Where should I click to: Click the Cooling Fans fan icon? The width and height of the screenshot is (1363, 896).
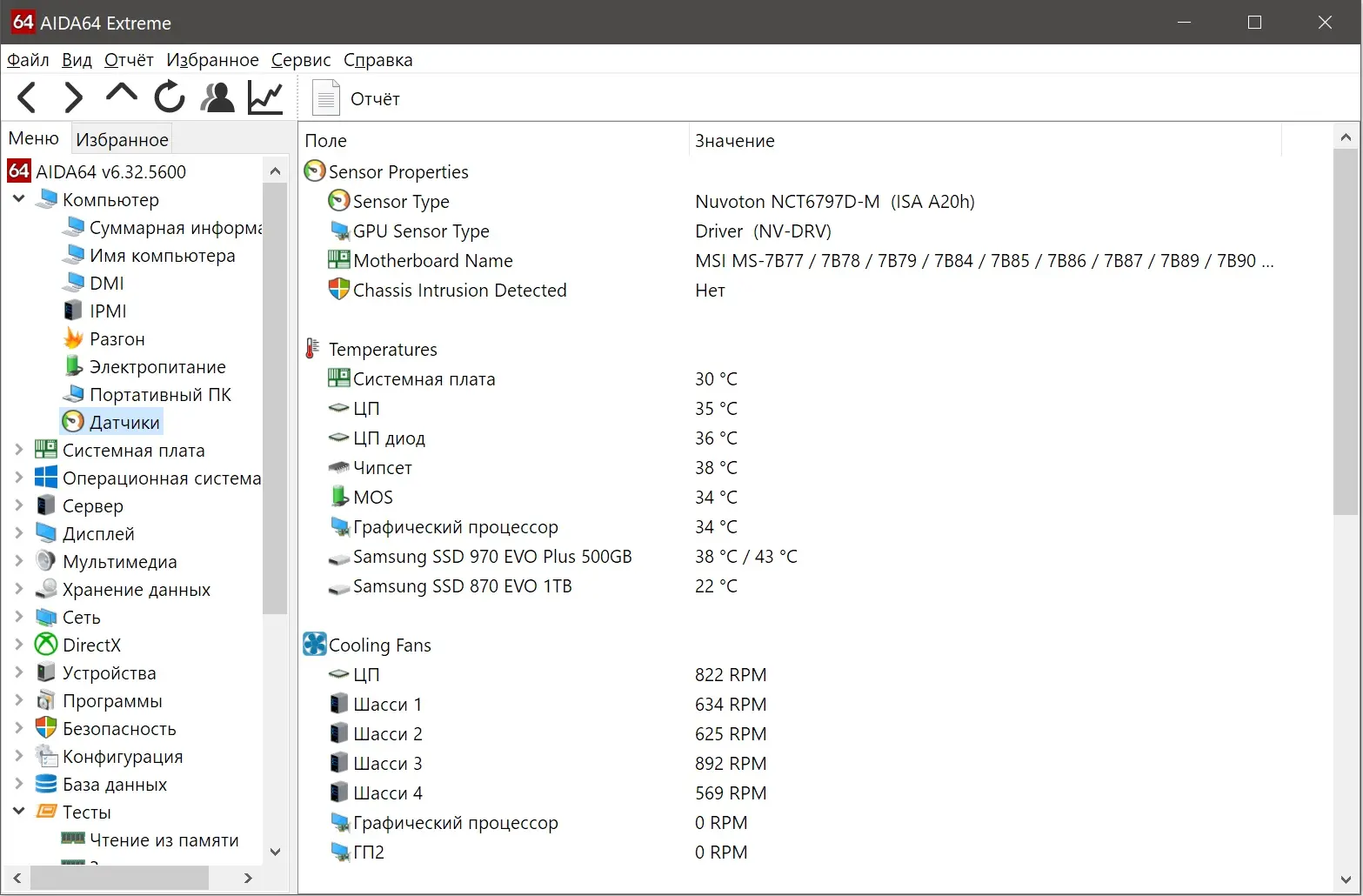click(315, 645)
